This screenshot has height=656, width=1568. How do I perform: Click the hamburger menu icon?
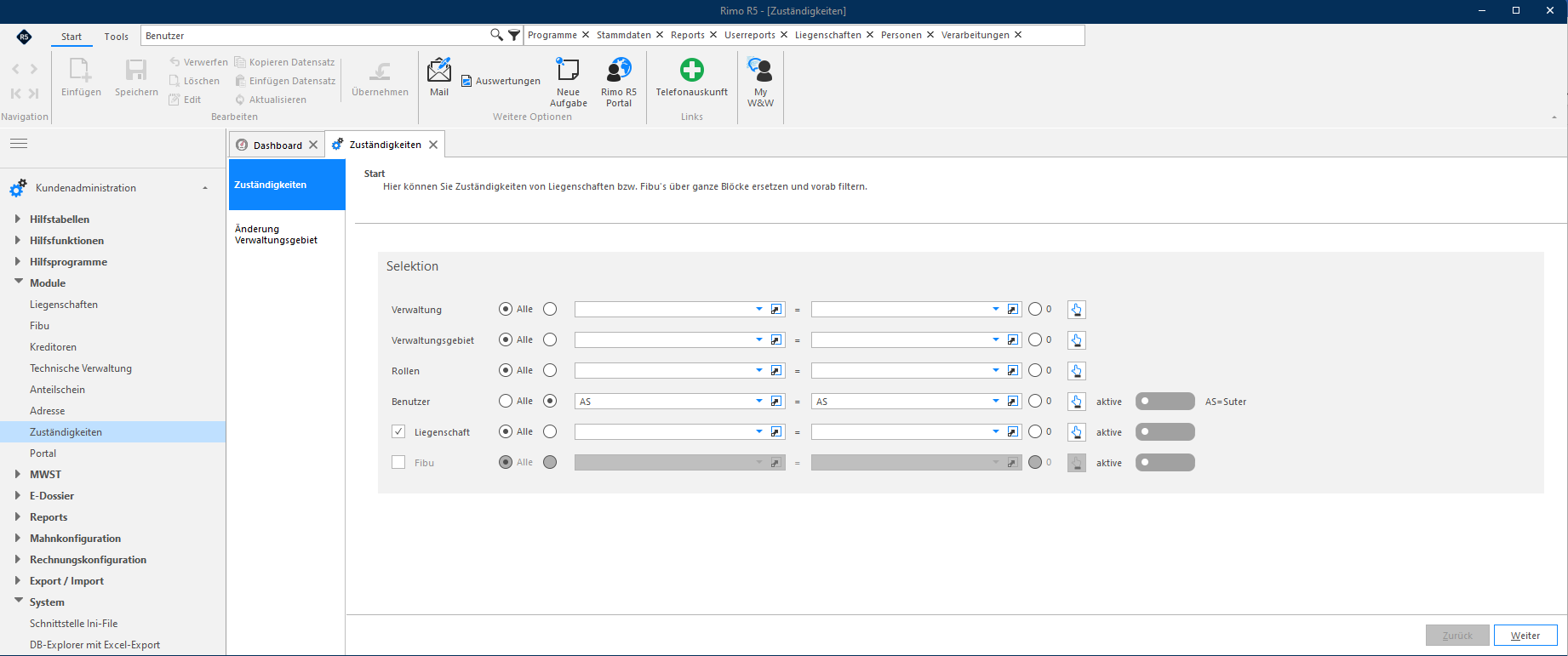click(x=19, y=144)
